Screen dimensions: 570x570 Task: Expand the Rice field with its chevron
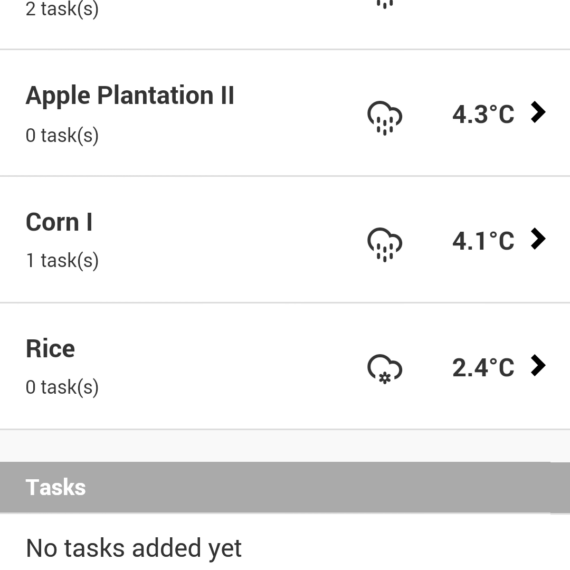[x=538, y=365]
